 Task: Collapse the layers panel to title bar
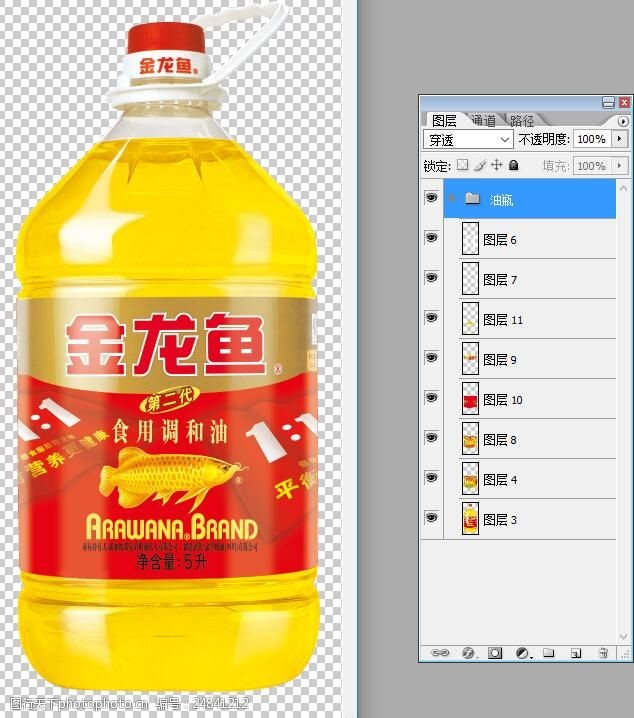coord(608,102)
